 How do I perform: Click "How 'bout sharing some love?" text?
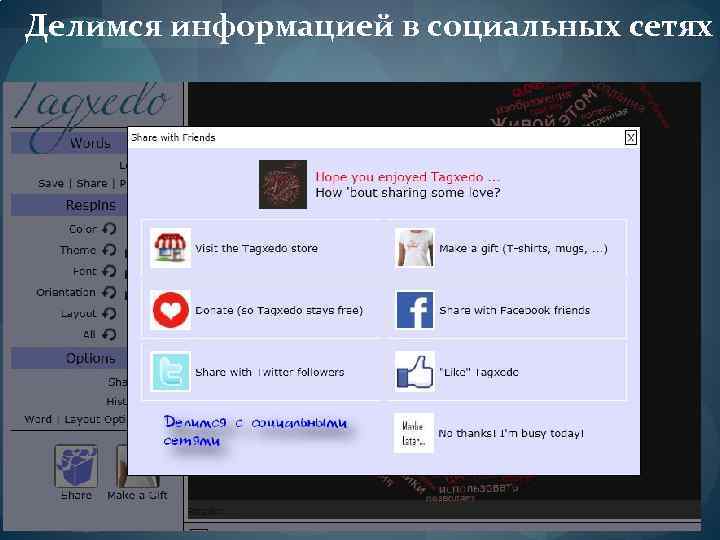pos(408,192)
